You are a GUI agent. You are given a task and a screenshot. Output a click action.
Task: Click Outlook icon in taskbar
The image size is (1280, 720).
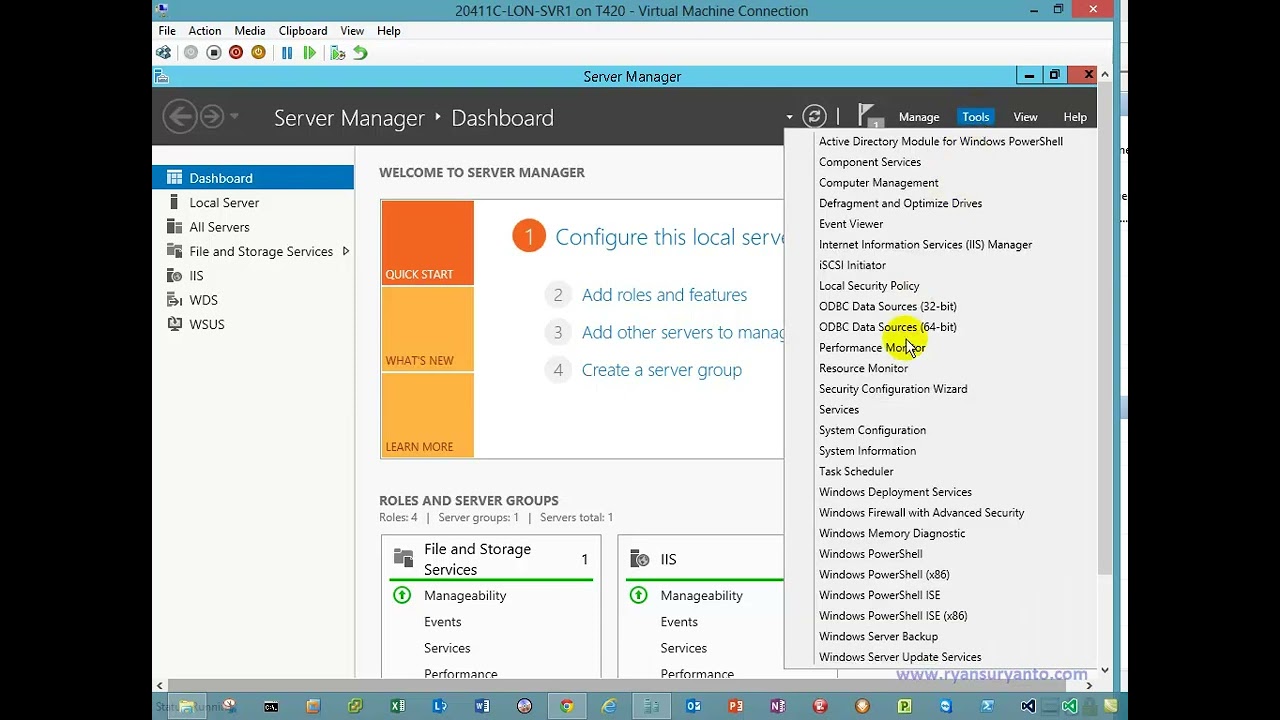tap(693, 706)
